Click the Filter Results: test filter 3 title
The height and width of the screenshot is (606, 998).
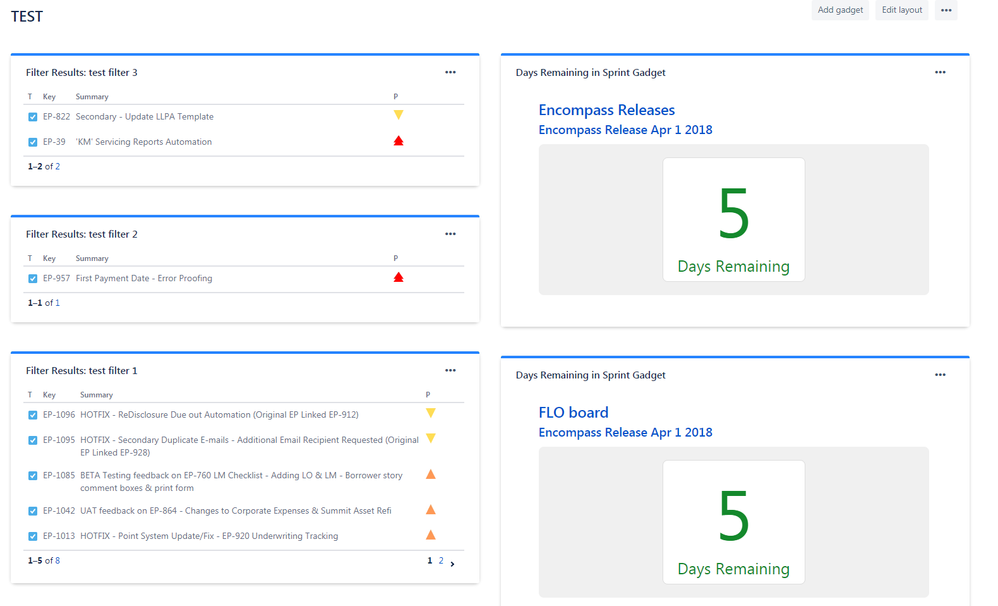pyautogui.click(x=81, y=73)
